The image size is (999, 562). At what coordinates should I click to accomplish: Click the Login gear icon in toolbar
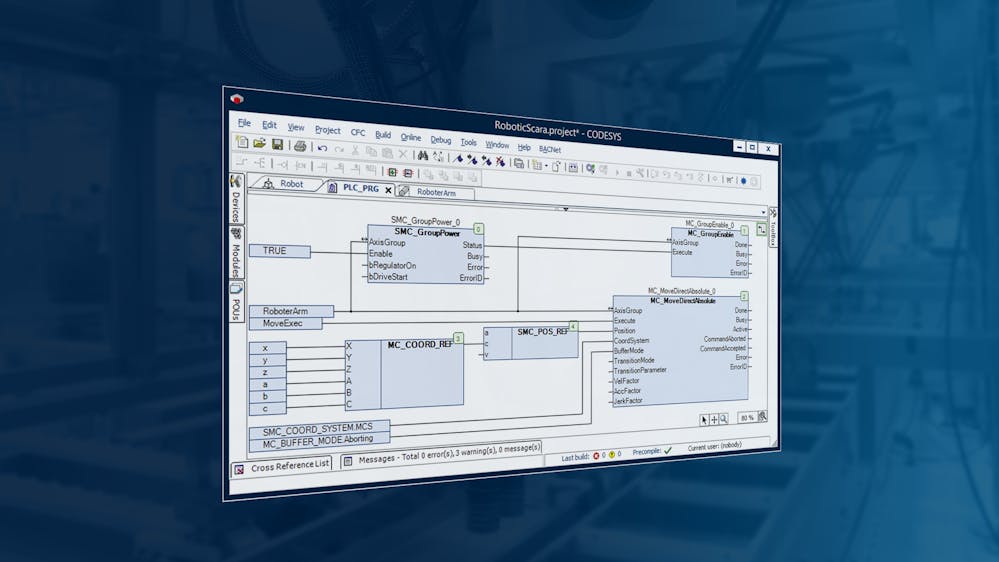(591, 168)
